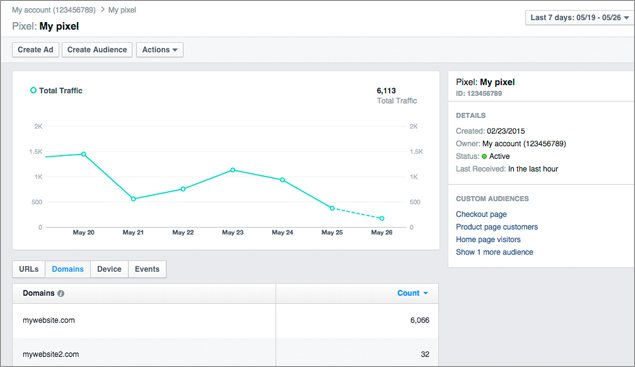The image size is (635, 367).
Task: Switch to the Events tab
Action: 147,269
